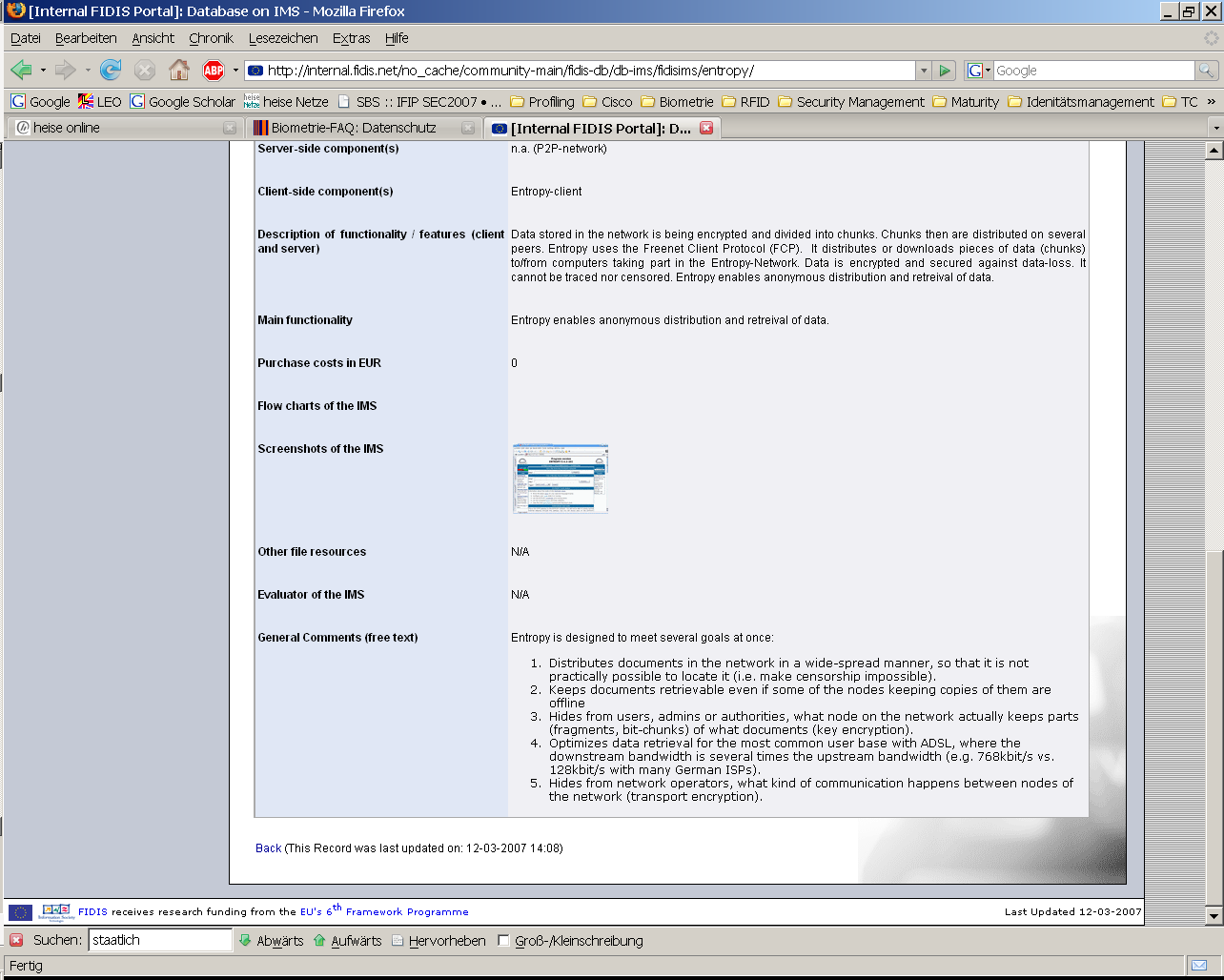
Task: Click the vertical scrollbar down arrow
Action: 1214,916
